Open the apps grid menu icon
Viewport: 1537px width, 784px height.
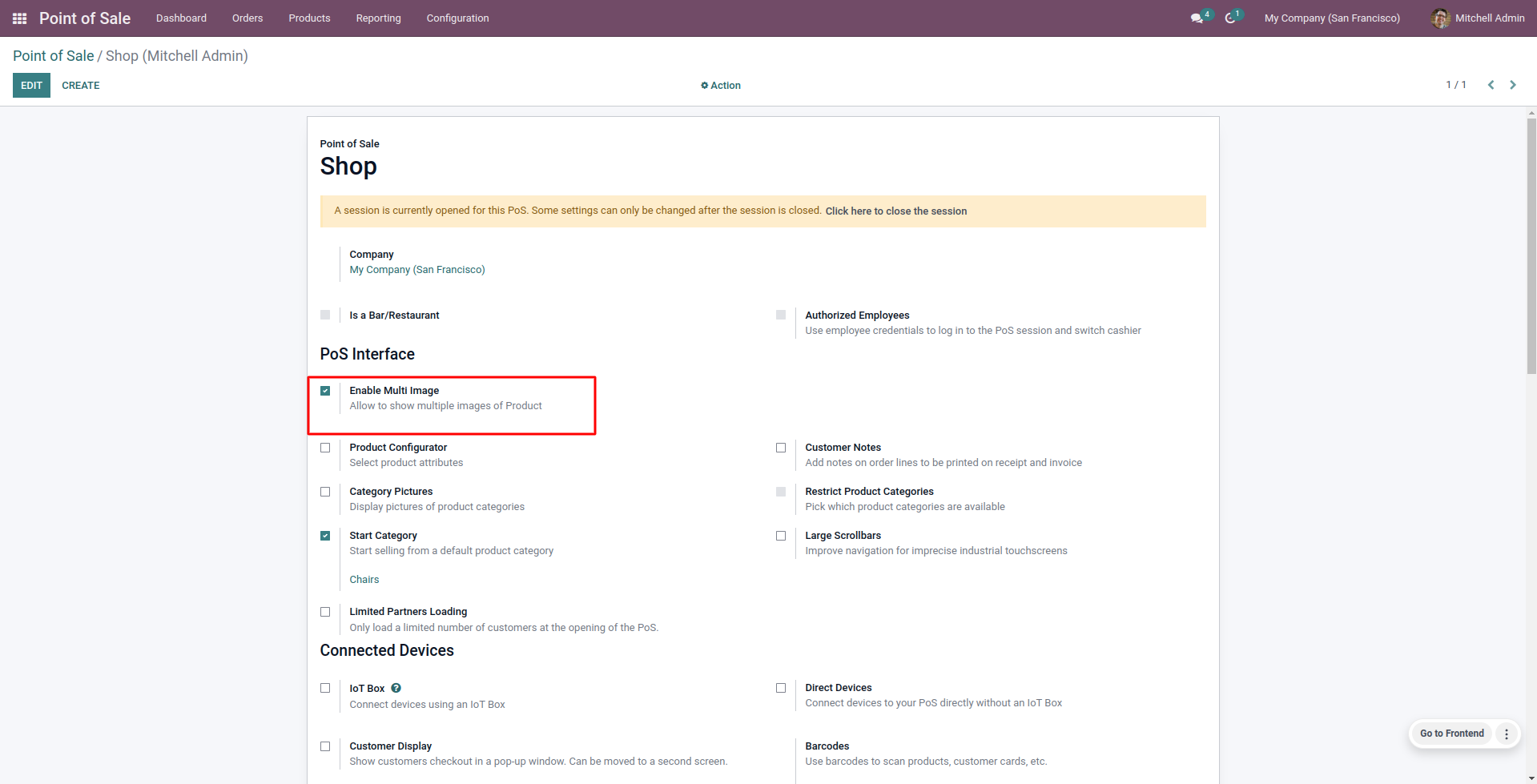click(x=20, y=18)
